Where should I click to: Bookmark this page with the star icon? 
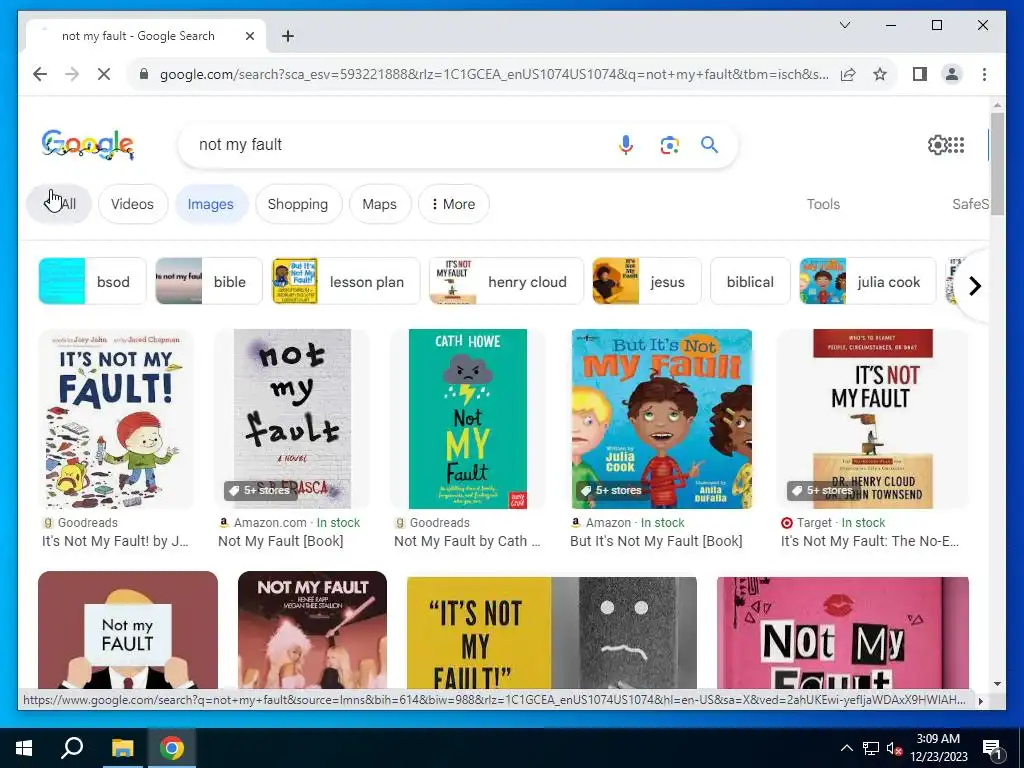880,74
